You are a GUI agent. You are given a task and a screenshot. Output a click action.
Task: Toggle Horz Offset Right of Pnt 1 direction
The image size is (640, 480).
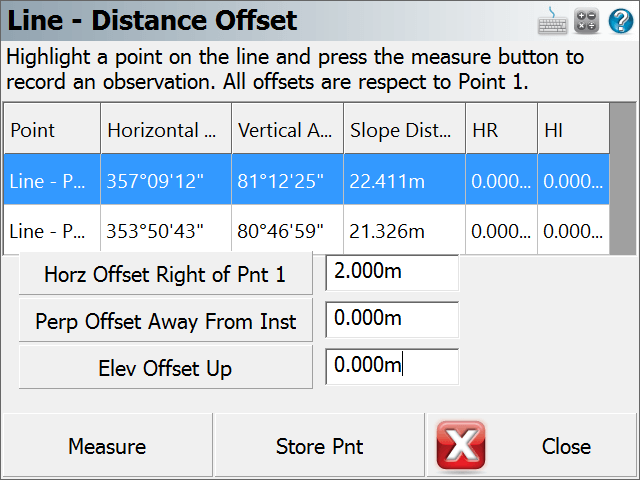click(166, 274)
